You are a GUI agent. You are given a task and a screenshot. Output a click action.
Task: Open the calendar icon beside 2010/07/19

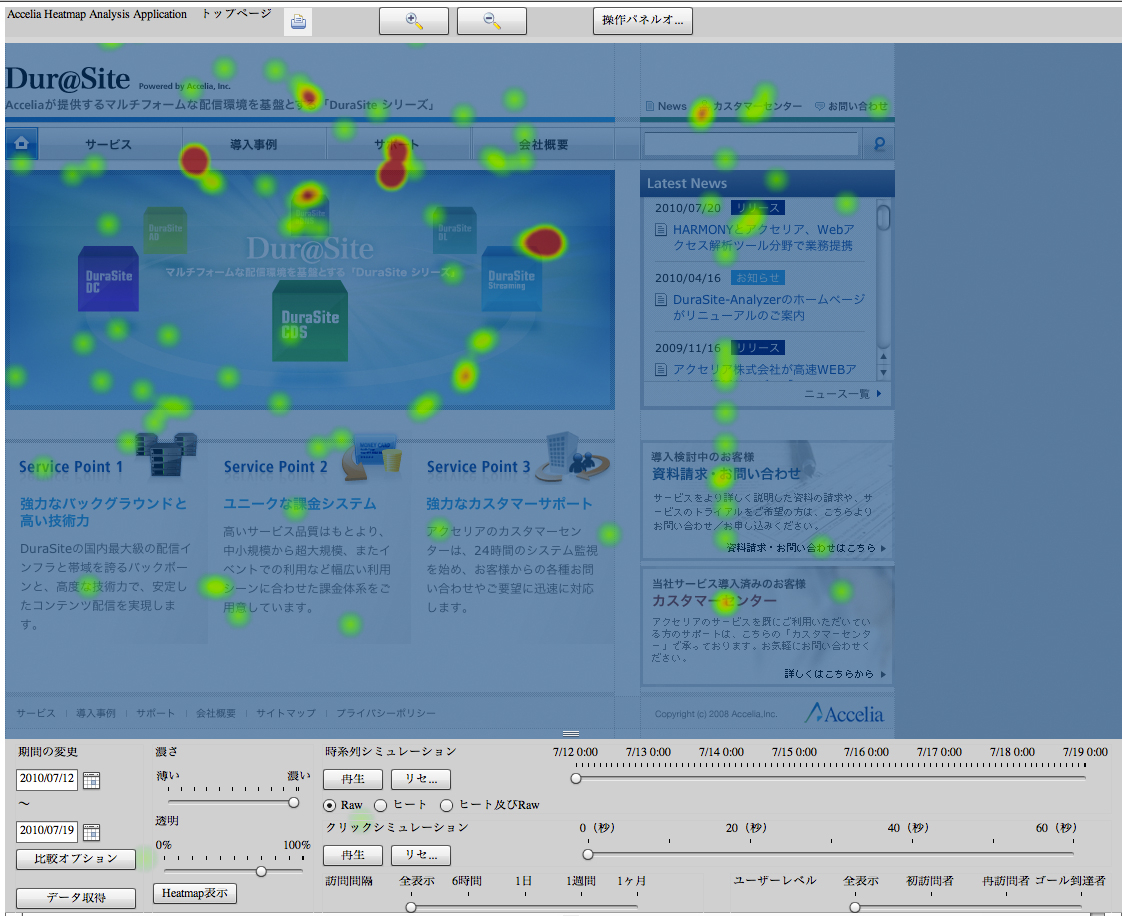[x=92, y=832]
